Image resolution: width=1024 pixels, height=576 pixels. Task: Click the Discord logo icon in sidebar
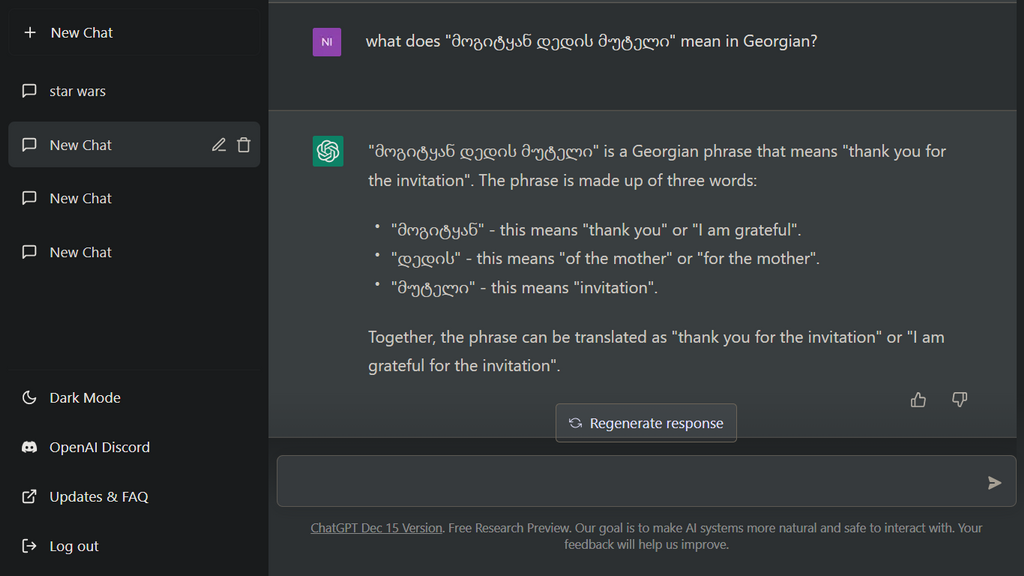point(29,447)
